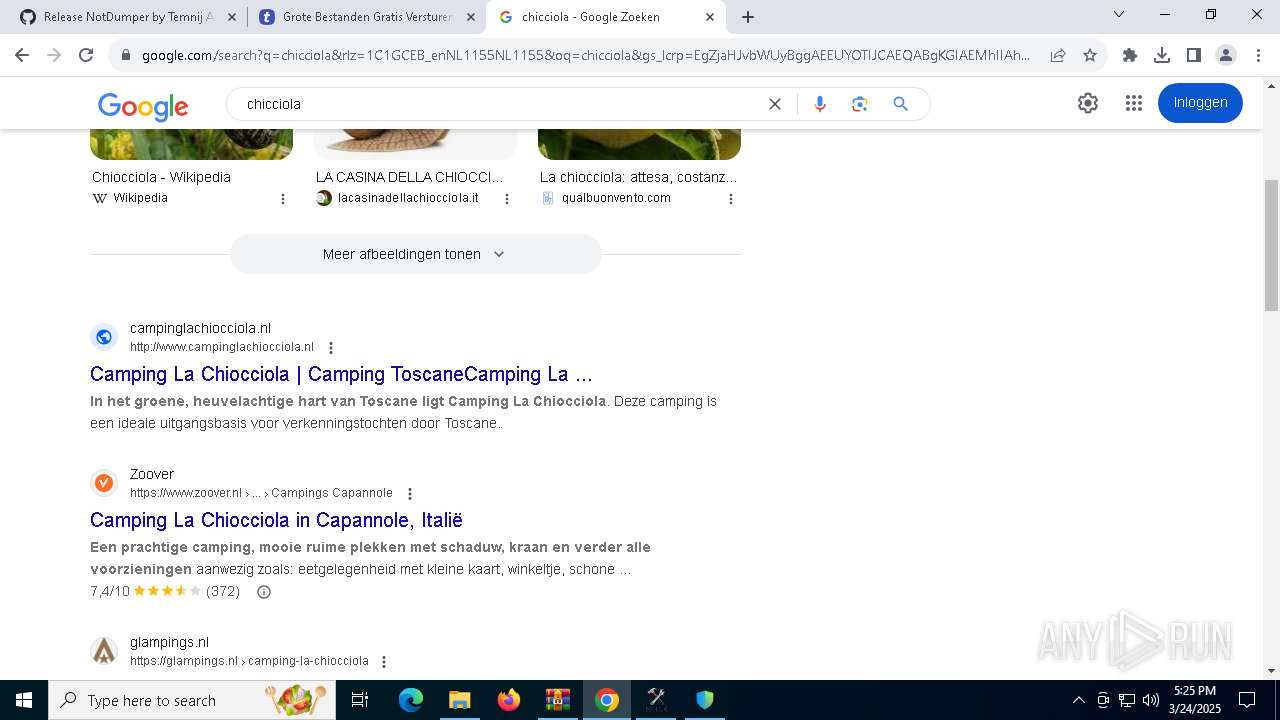Close the chicciola Google Zoeken tab
Screen dimensions: 1280x720
pyautogui.click(x=710, y=17)
